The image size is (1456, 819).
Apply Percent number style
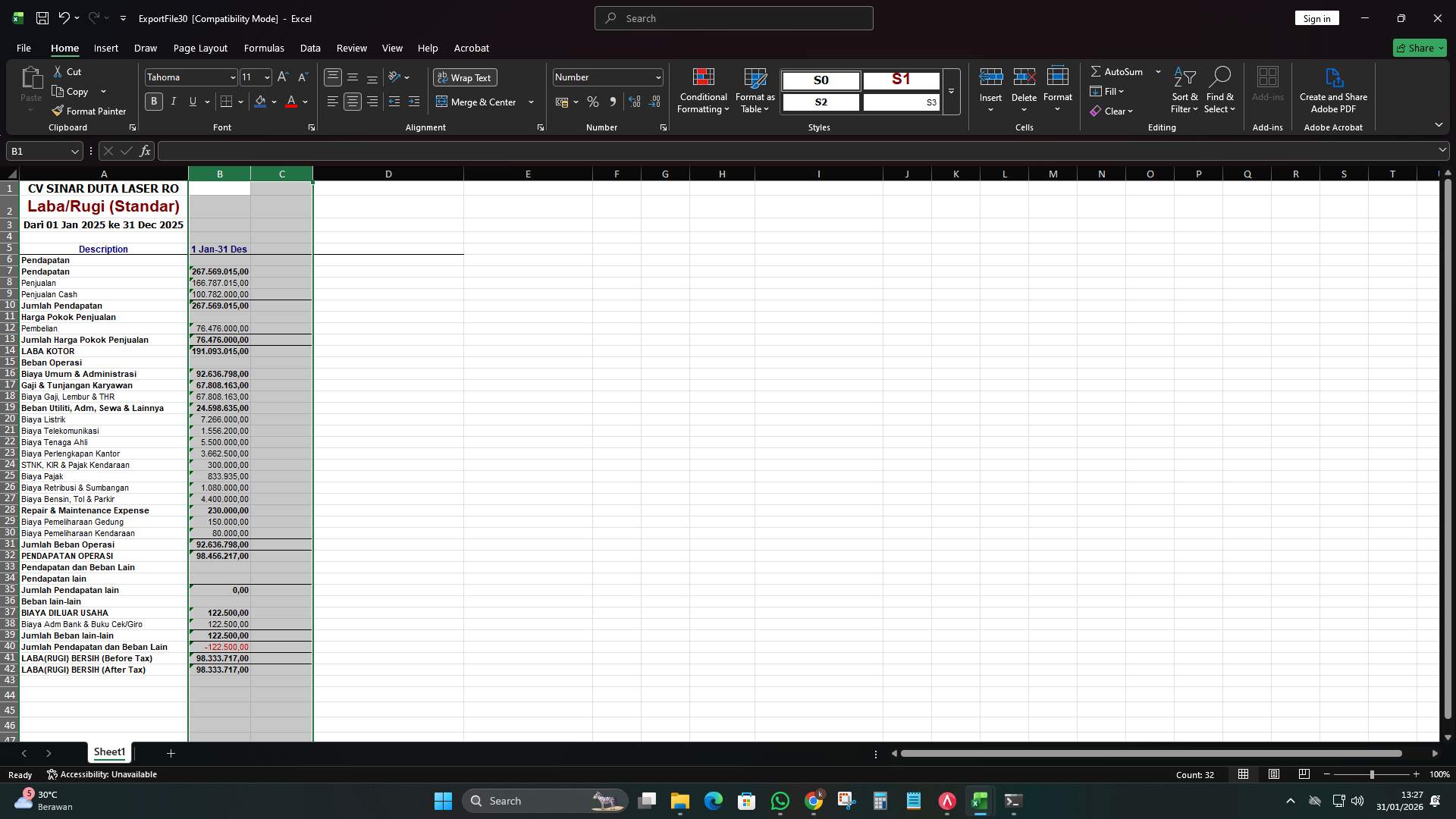(x=593, y=102)
